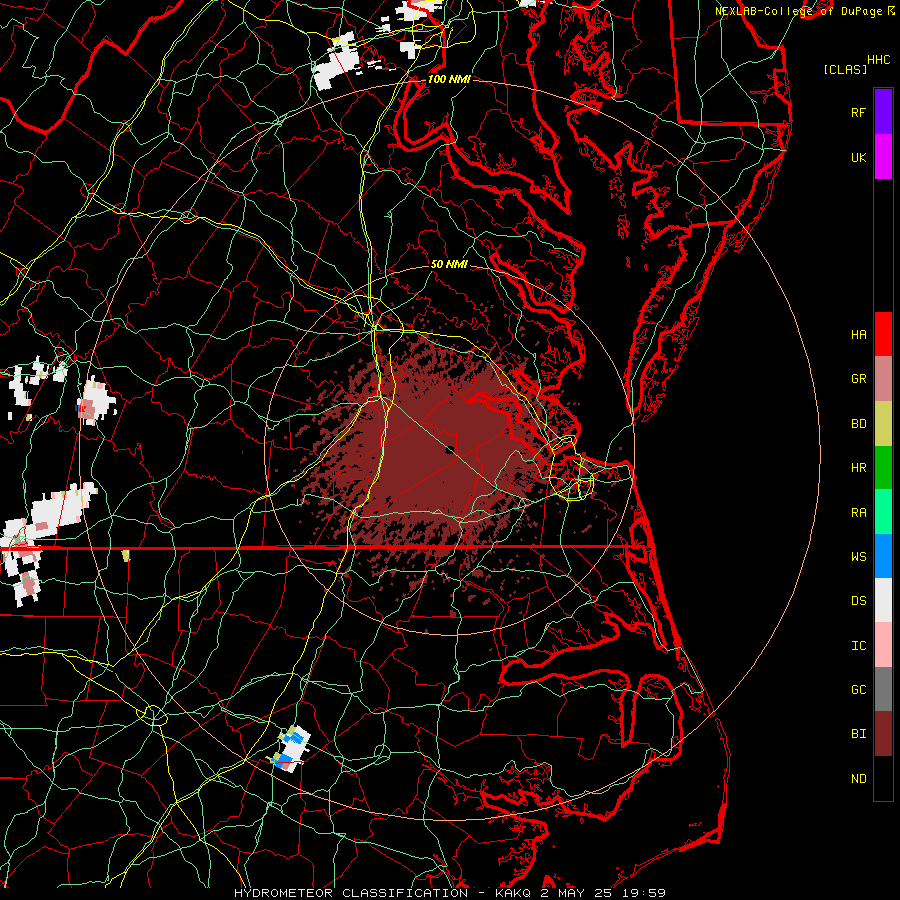Click the IC legend label
The width and height of the screenshot is (900, 900).
(858, 646)
